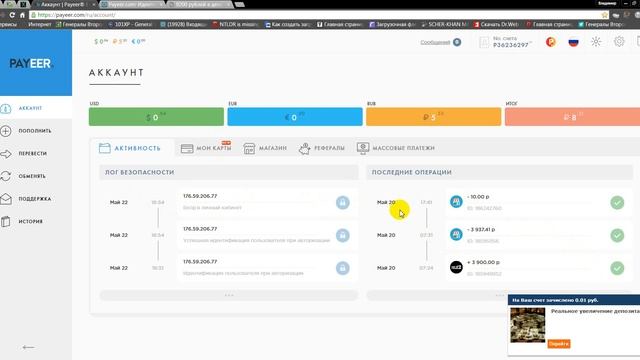Open Поддержка in the sidebar
This screenshot has height=360, width=640.
[35, 199]
